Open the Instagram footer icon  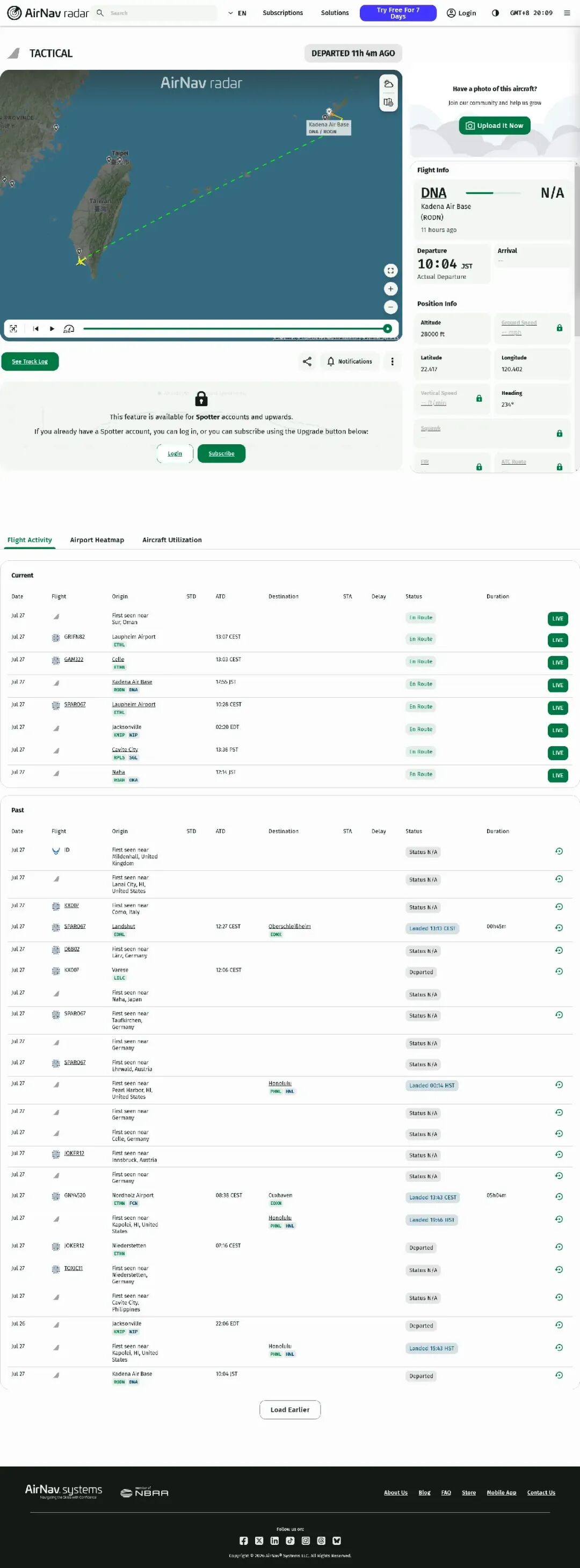tap(306, 1541)
